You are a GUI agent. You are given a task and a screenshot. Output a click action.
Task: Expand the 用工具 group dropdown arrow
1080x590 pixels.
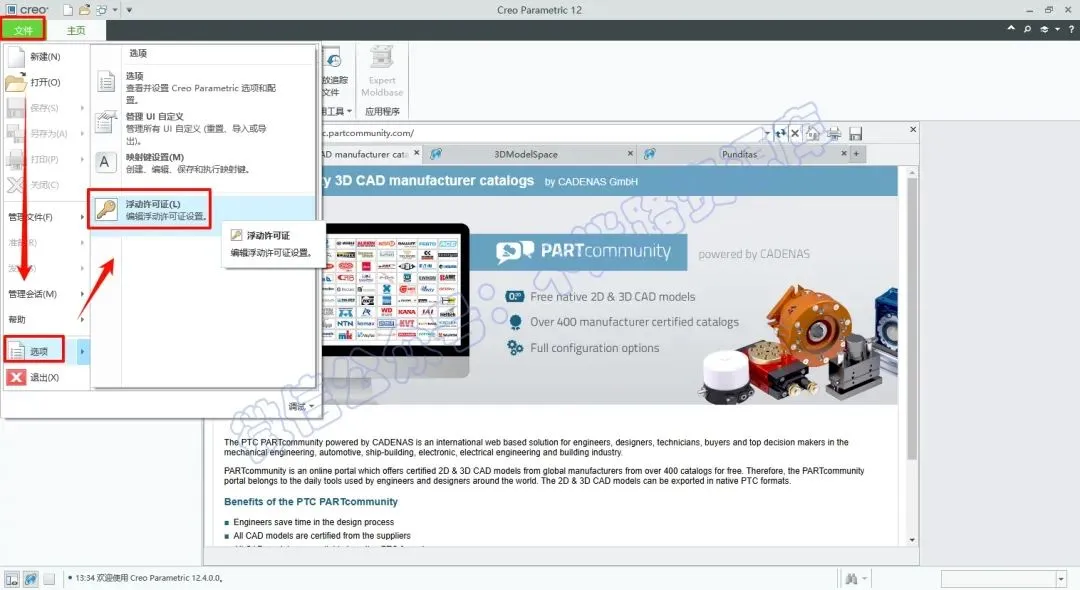click(349, 112)
